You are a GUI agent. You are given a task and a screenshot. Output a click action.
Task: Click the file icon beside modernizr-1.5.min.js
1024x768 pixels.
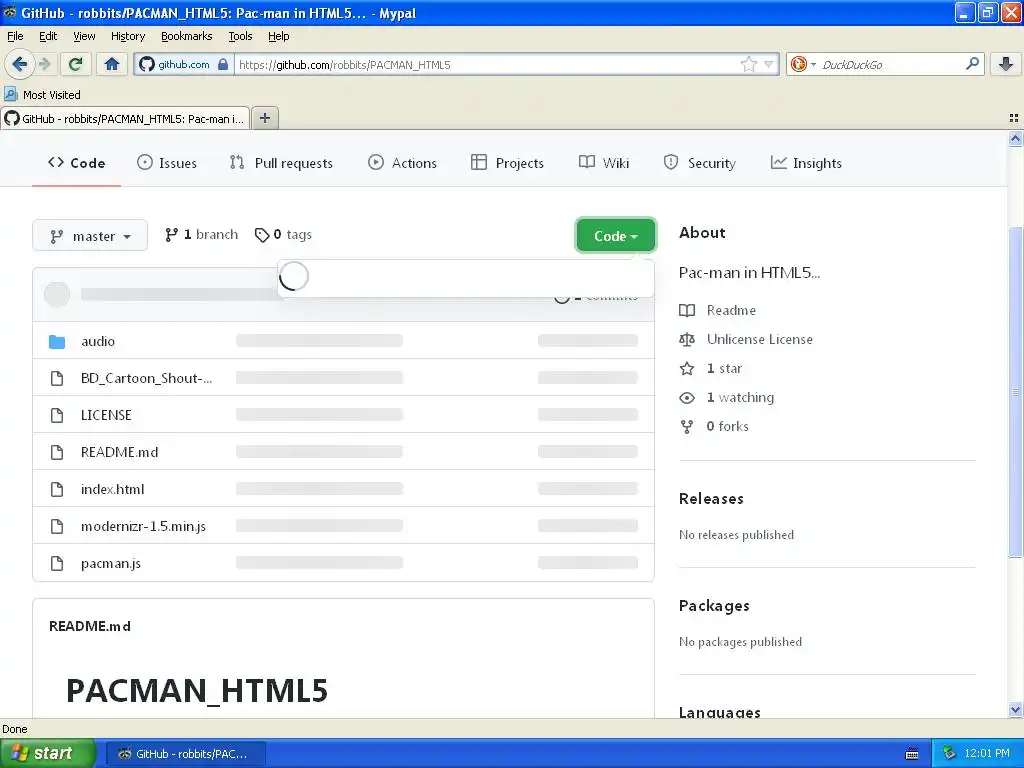tap(57, 526)
